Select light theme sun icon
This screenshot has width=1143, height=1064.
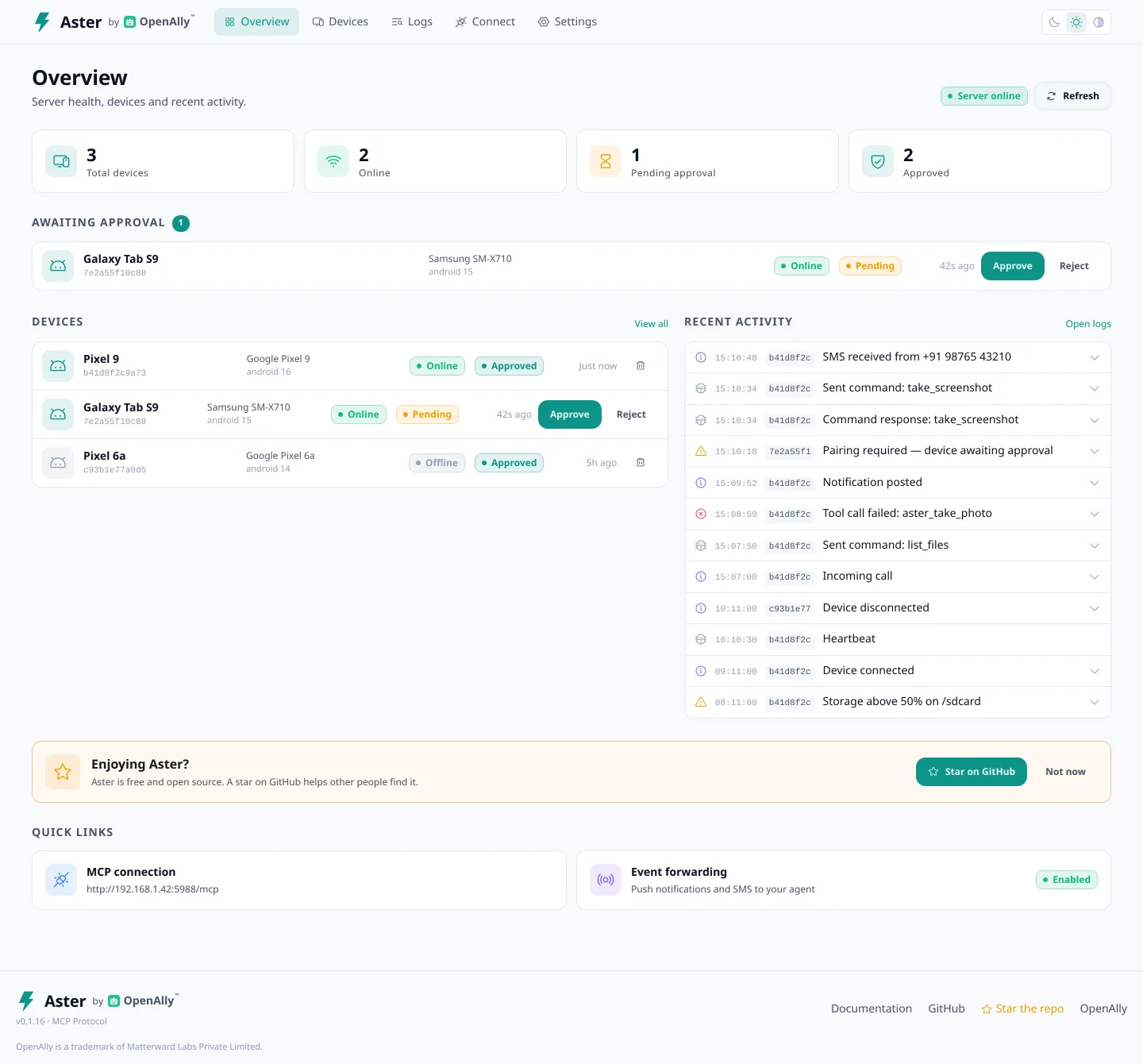coord(1076,22)
